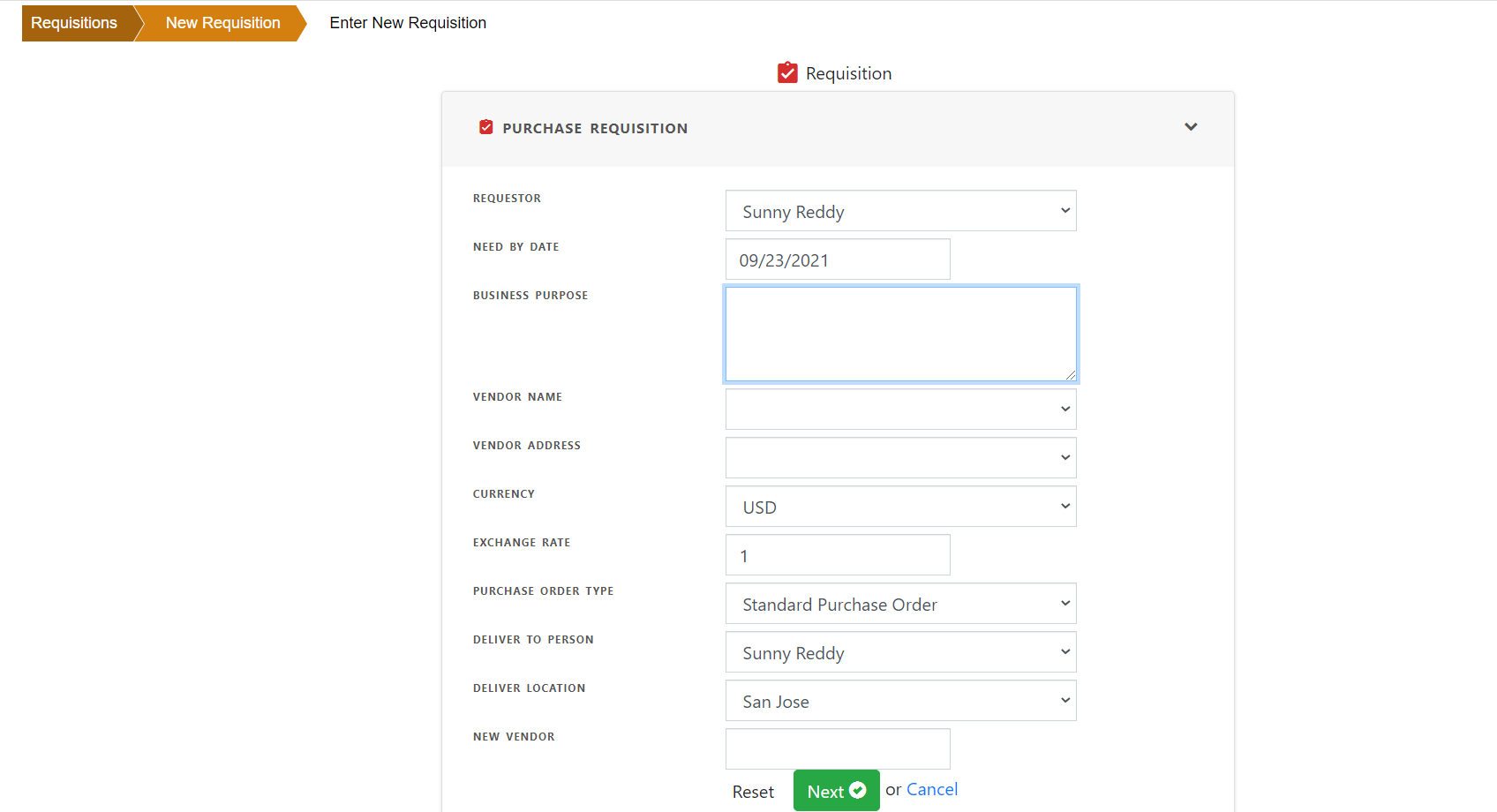
Task: Click the Business Purpose textarea resize handle
Action: [1071, 375]
